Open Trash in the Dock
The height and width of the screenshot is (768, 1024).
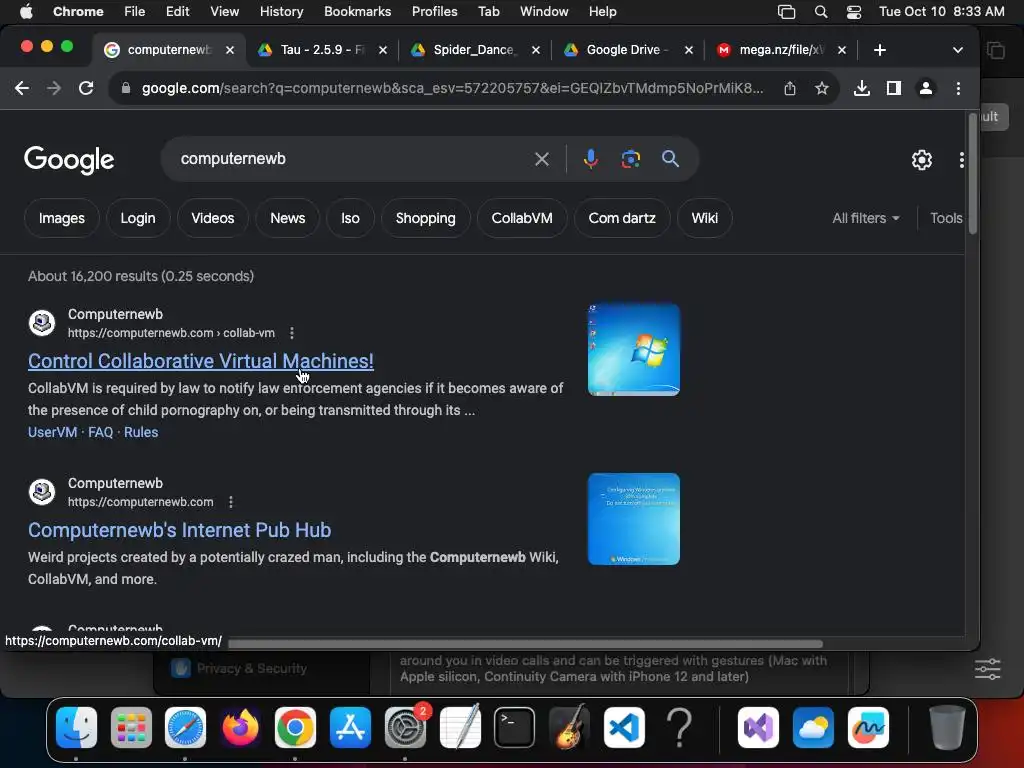click(x=946, y=727)
